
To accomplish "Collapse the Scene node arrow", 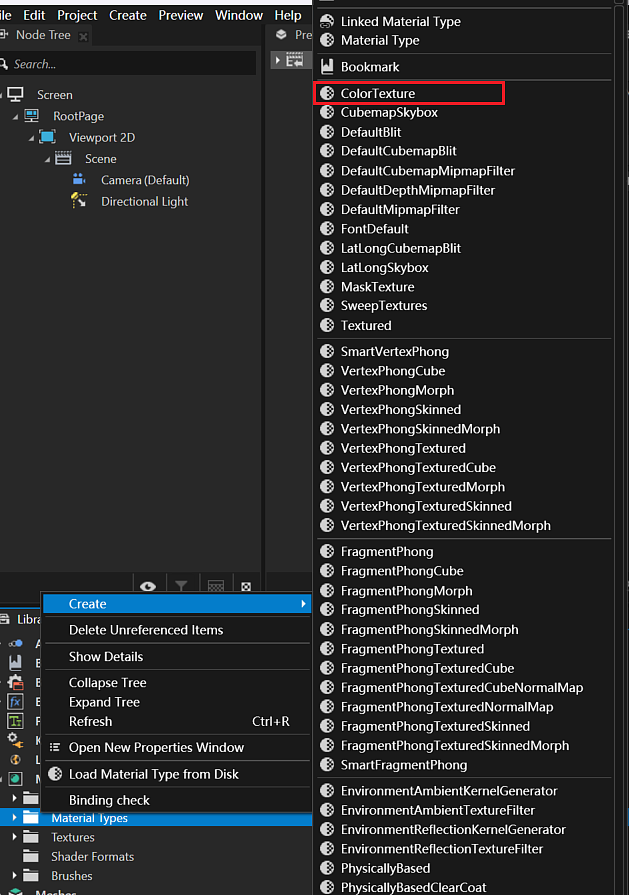I will click(x=47, y=159).
